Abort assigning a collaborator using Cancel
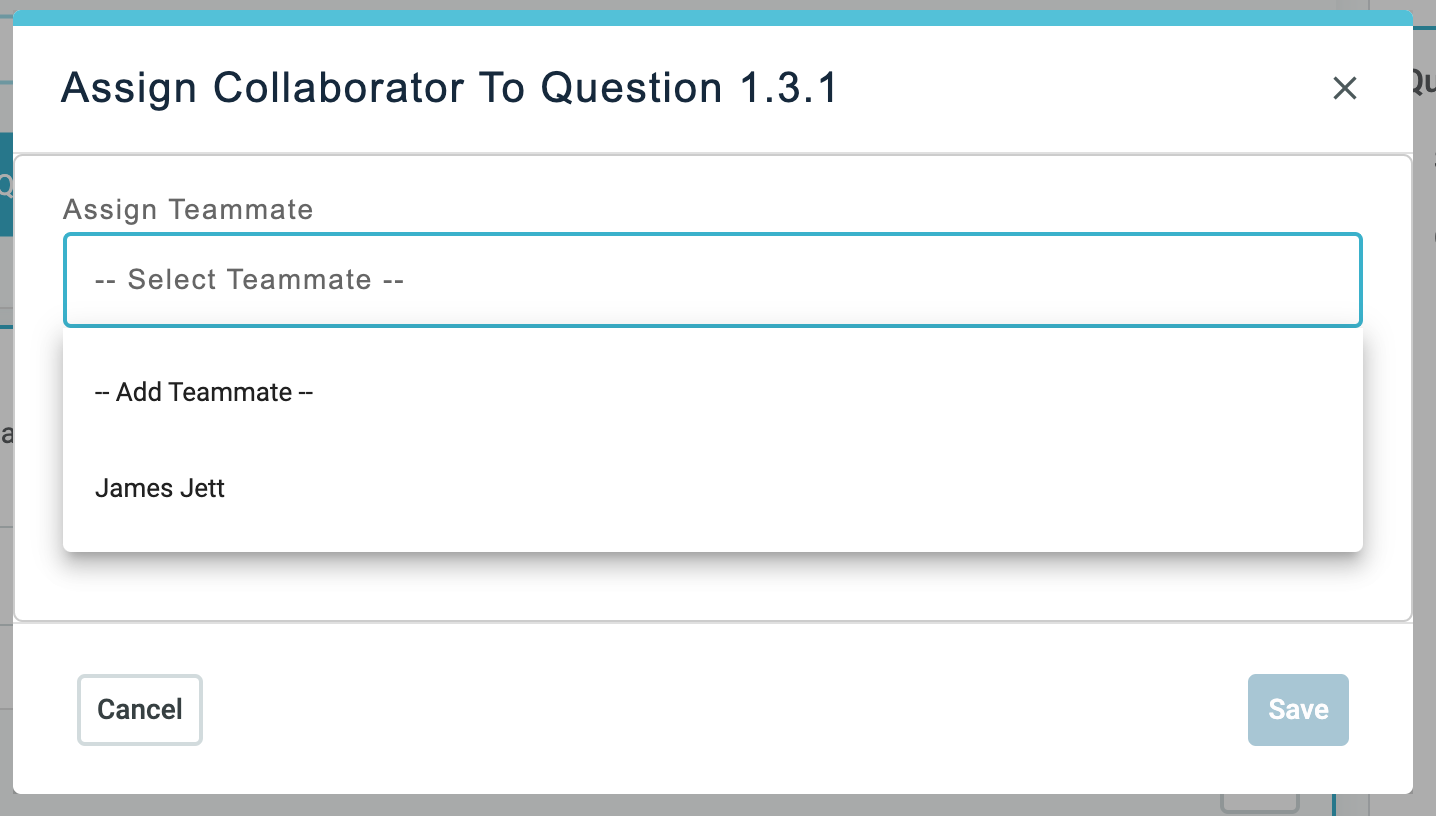 coord(139,709)
